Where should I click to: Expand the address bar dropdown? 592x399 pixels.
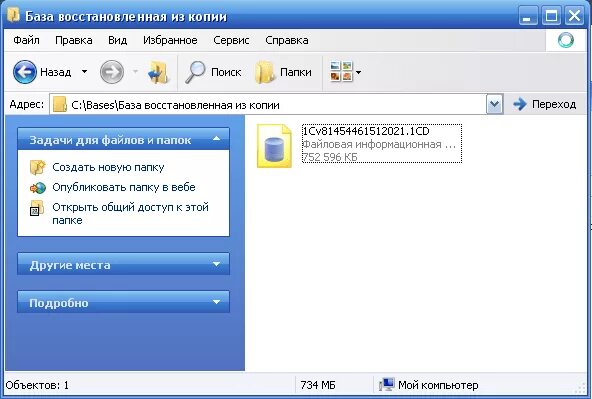tap(495, 104)
